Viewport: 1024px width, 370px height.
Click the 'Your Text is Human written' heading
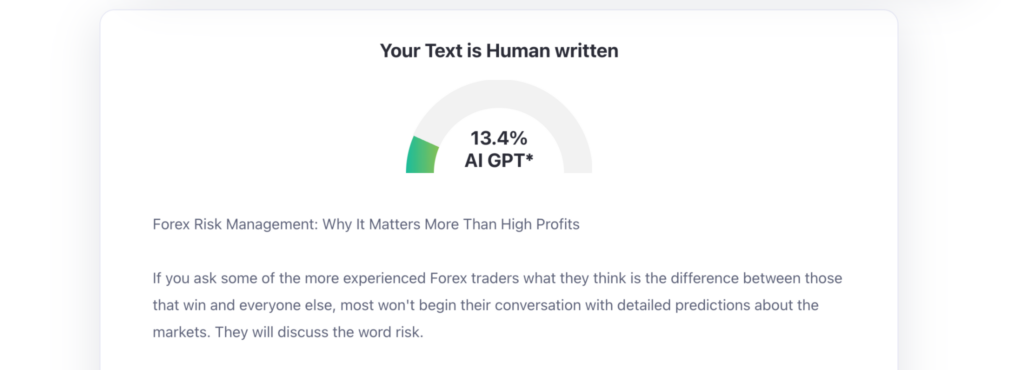coord(499,51)
